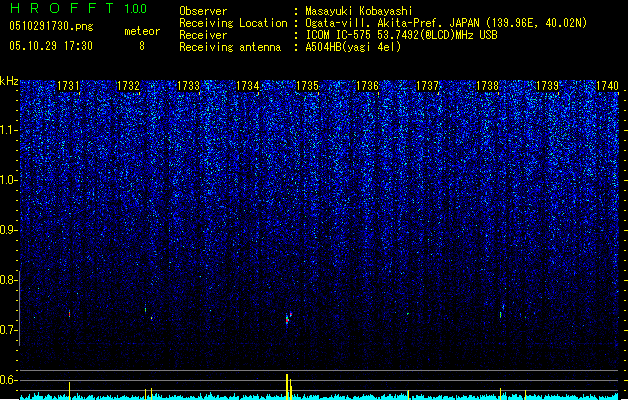Click the bright red meteor echo near 1735
Image resolution: width=629 pixels, height=400 pixels.
click(x=287, y=320)
